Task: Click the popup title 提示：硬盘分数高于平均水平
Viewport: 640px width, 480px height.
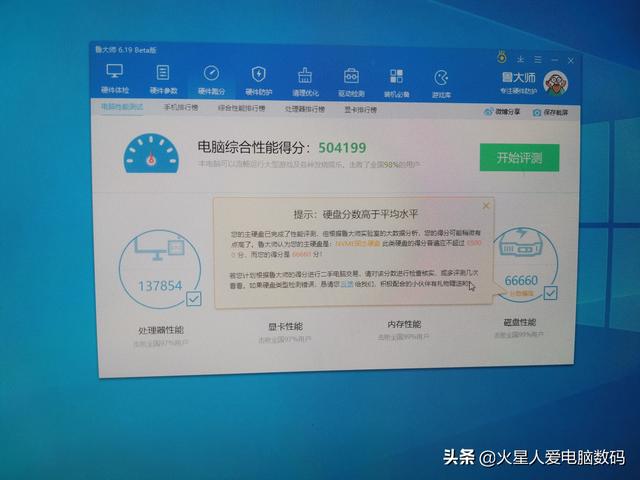Action: point(356,214)
